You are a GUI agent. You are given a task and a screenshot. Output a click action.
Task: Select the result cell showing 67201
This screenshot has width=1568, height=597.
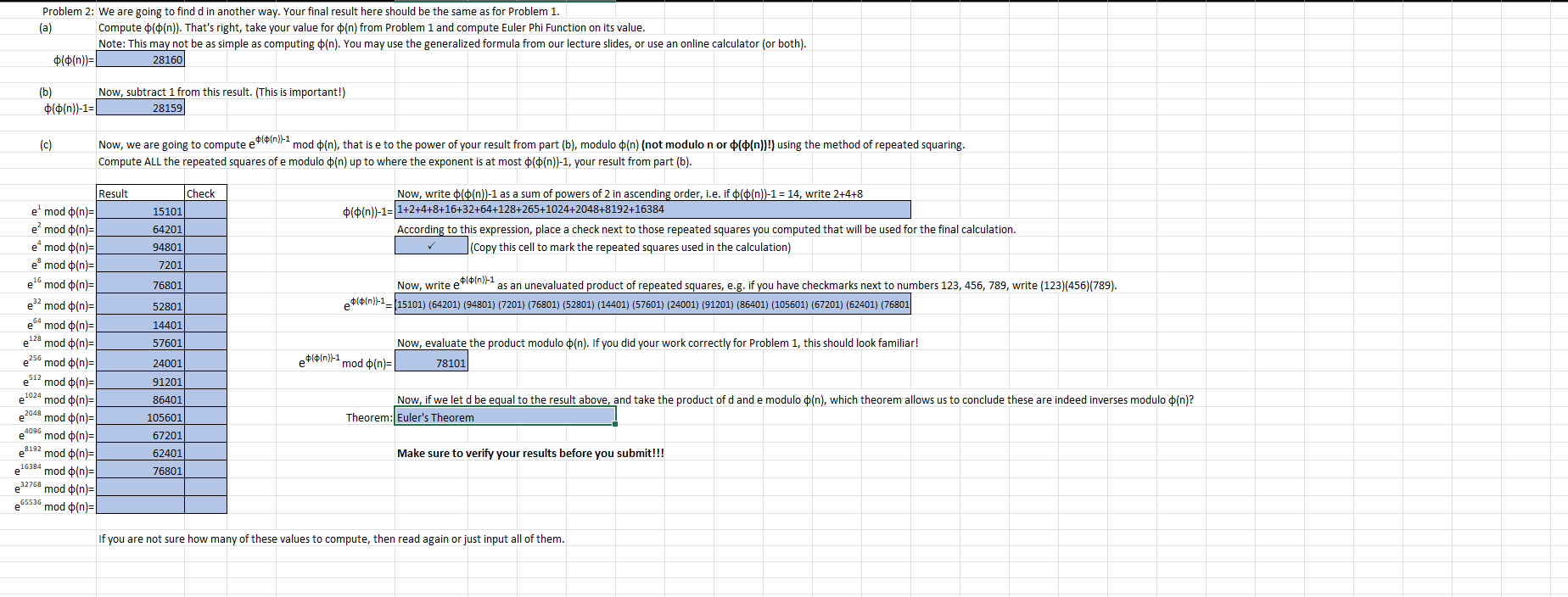point(140,435)
